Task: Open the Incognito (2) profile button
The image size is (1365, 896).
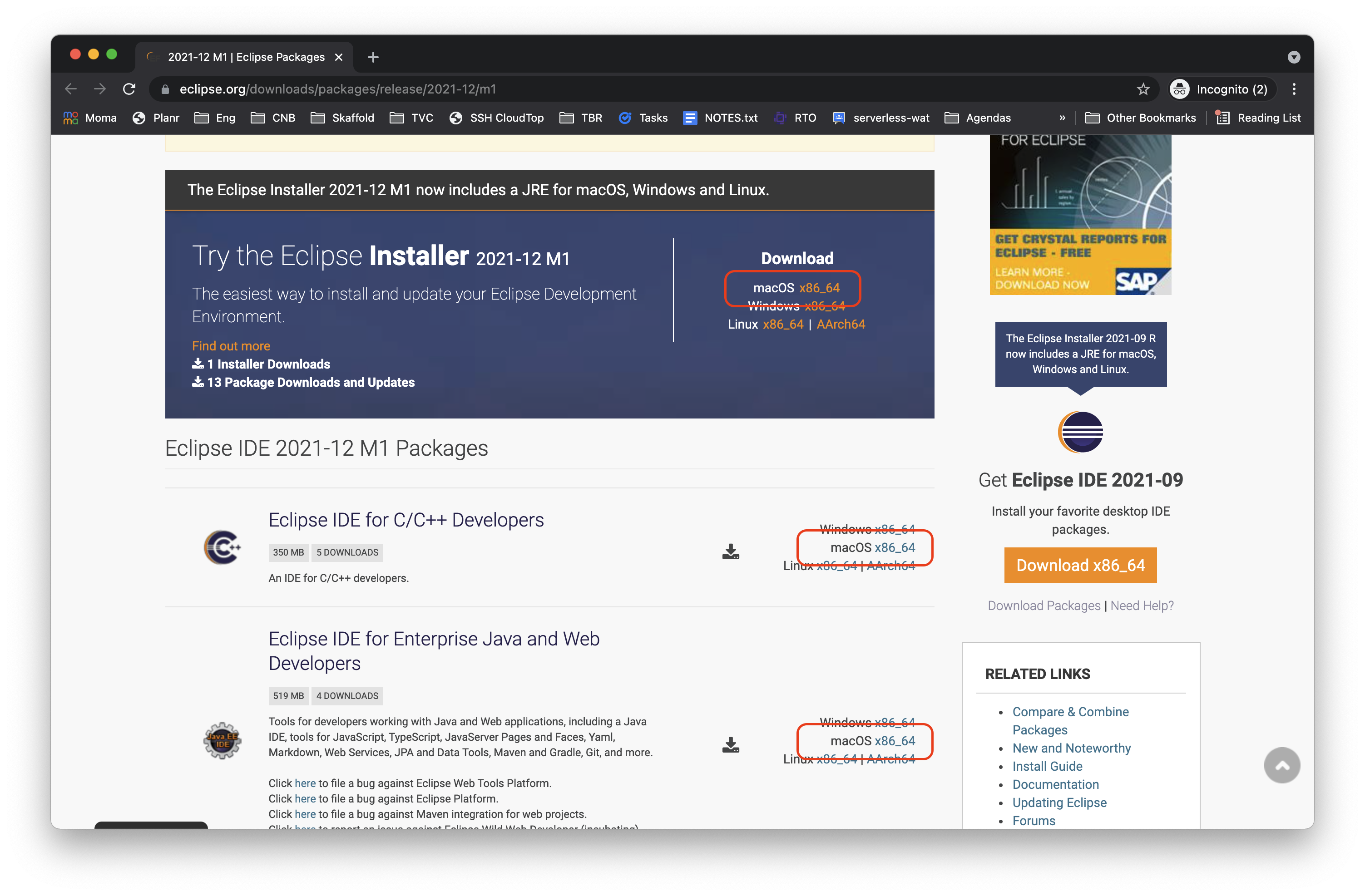Action: pyautogui.click(x=1222, y=89)
